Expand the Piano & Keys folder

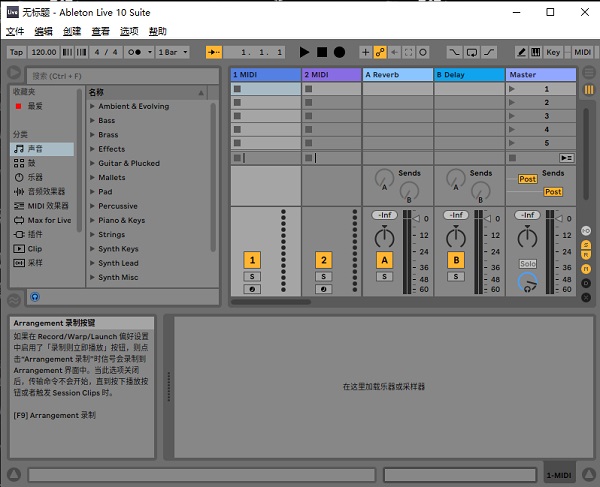[92, 220]
